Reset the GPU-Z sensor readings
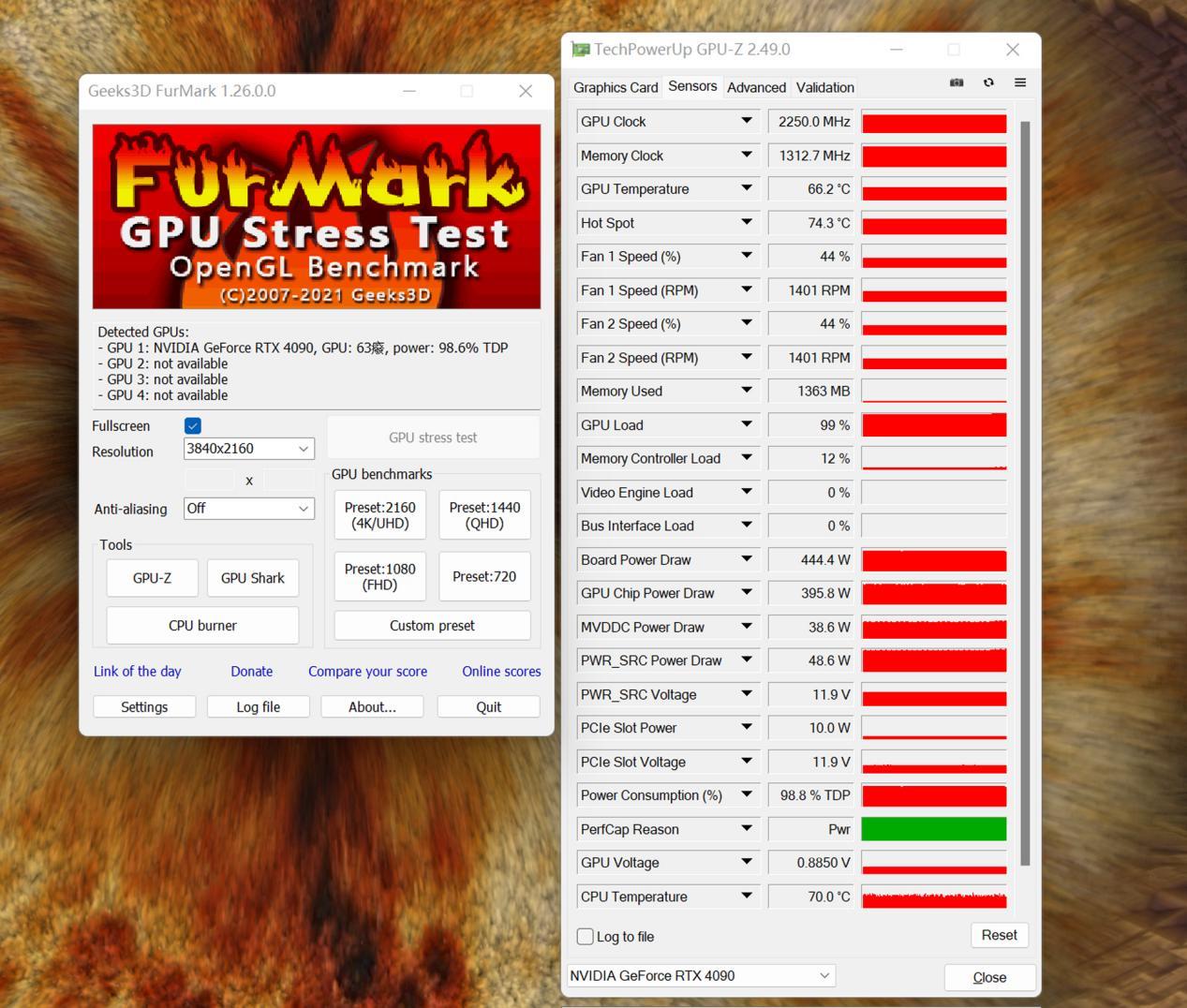This screenshot has width=1187, height=1008. click(999, 935)
